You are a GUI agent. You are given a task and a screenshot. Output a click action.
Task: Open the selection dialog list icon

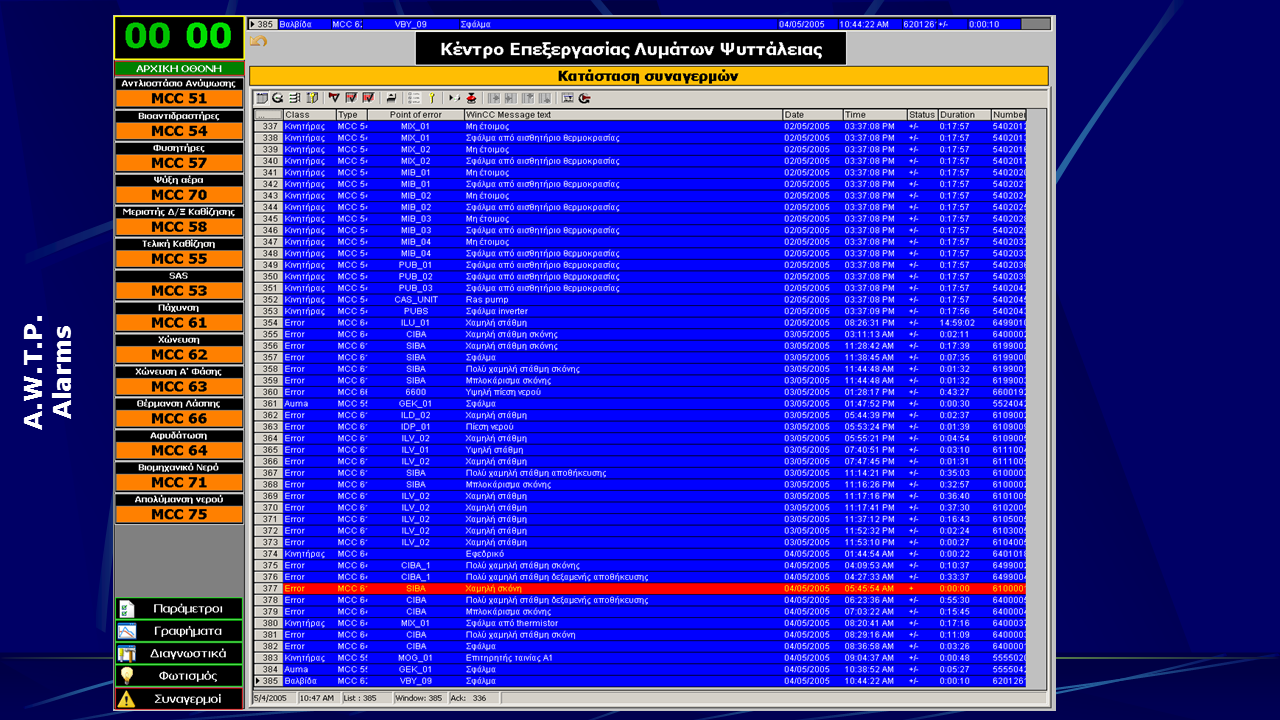414,98
